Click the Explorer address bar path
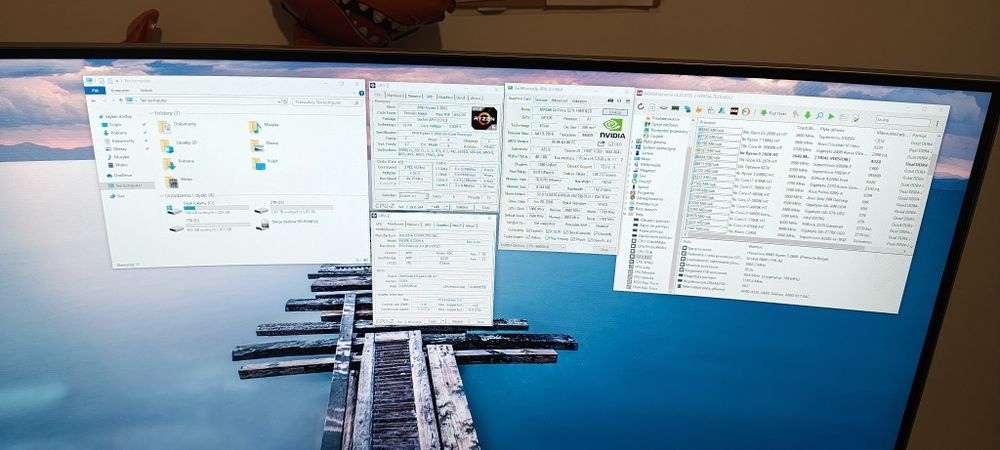This screenshot has height=450, width=1000. (x=152, y=100)
